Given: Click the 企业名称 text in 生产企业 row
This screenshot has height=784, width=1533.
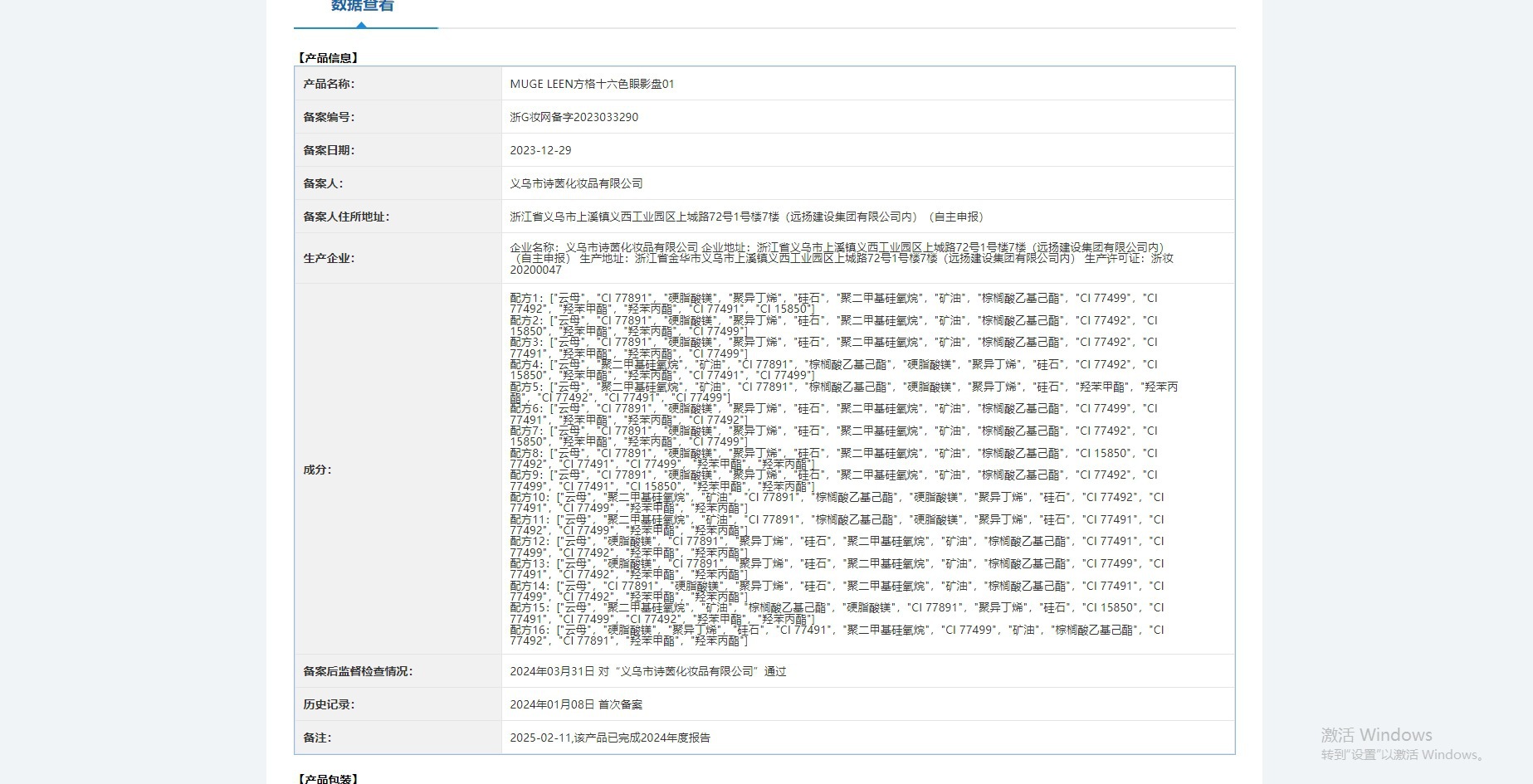Looking at the screenshot, I should pyautogui.click(x=604, y=247).
